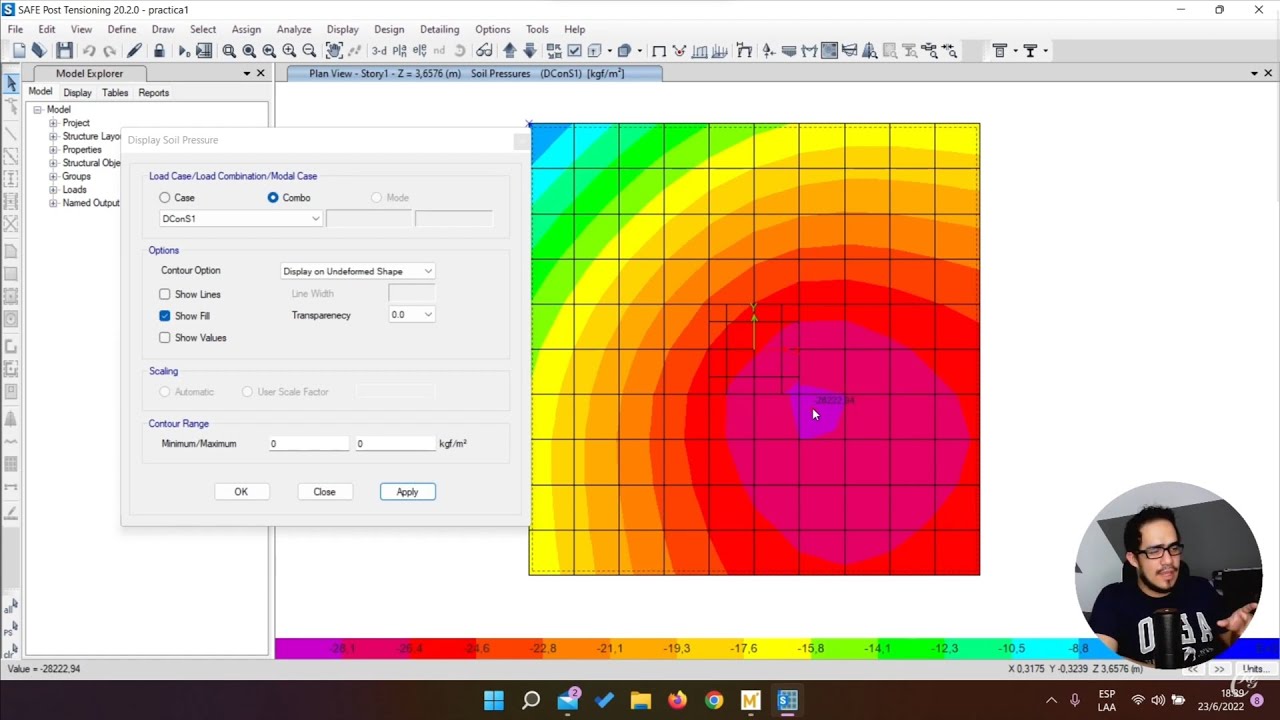Expand the Project tree node
Image resolution: width=1280 pixels, height=720 pixels.
53,123
